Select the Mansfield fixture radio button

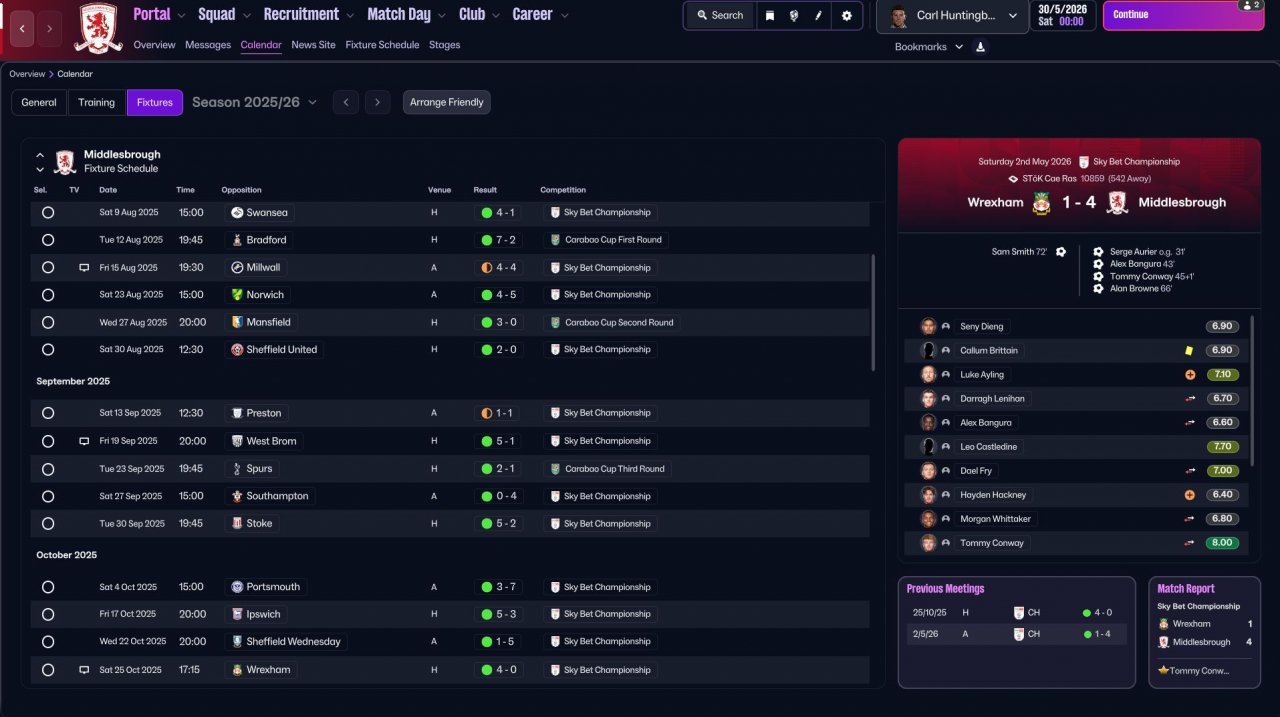(48, 323)
